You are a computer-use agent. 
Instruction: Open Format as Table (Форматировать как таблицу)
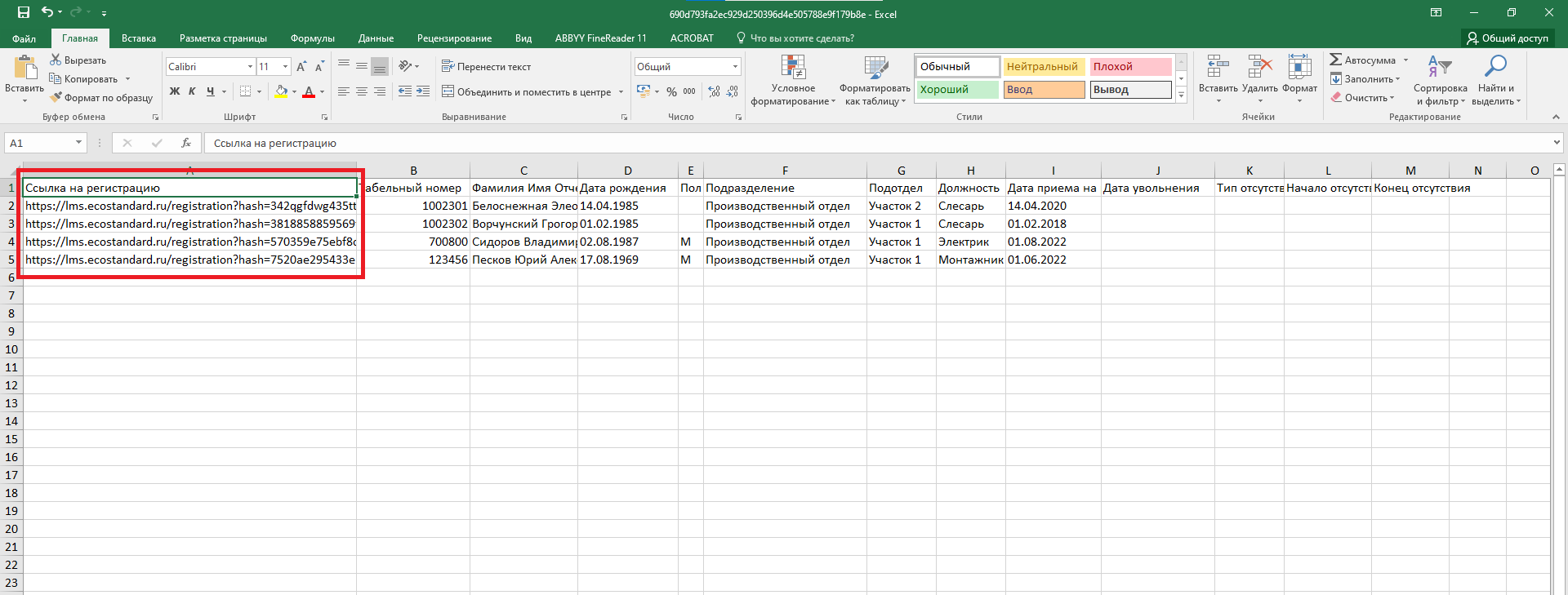875,80
